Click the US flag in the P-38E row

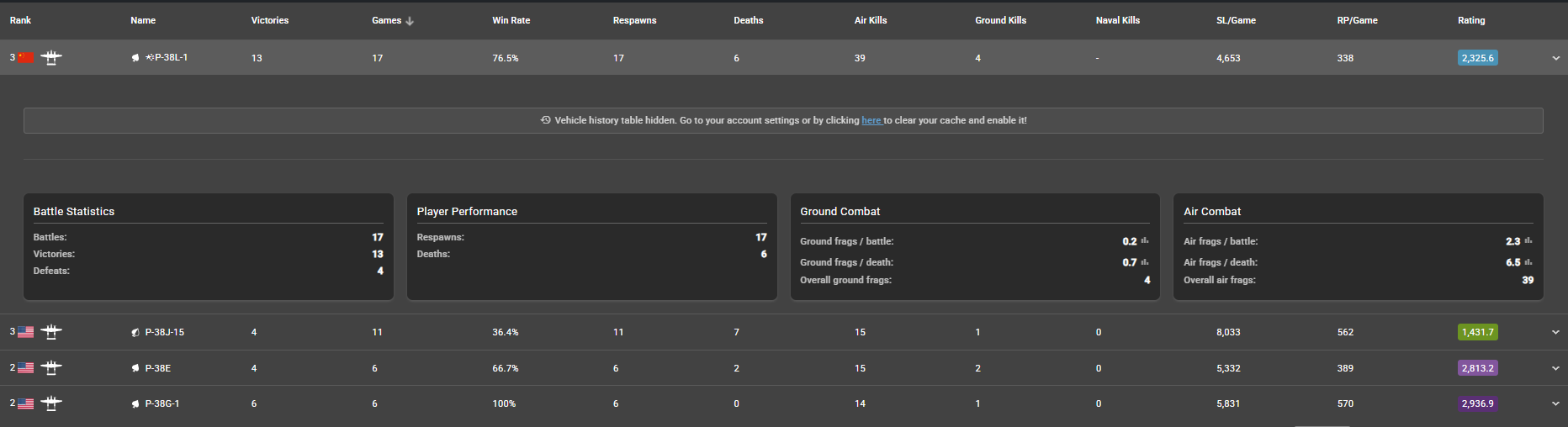click(26, 368)
